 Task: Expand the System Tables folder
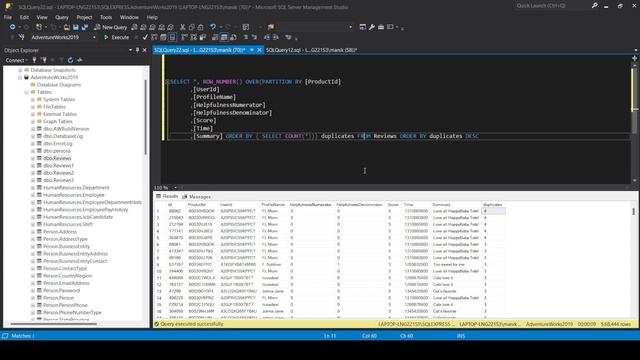(x=33, y=99)
